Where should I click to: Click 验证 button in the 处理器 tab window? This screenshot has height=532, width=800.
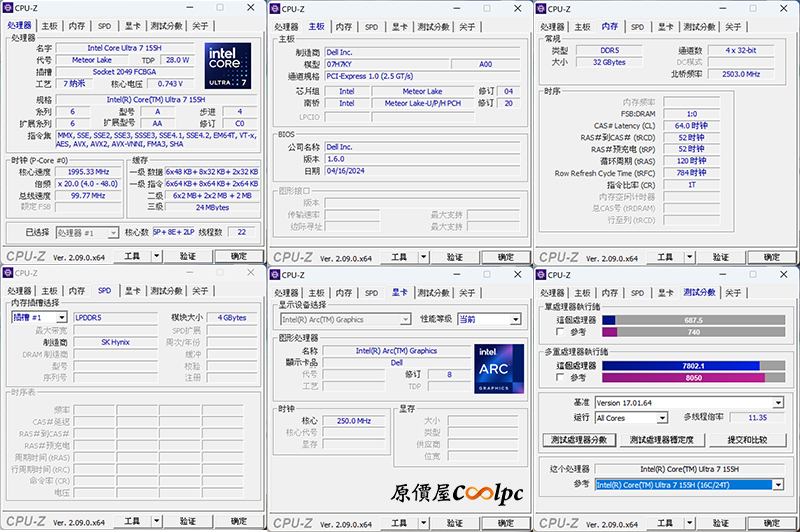point(188,256)
